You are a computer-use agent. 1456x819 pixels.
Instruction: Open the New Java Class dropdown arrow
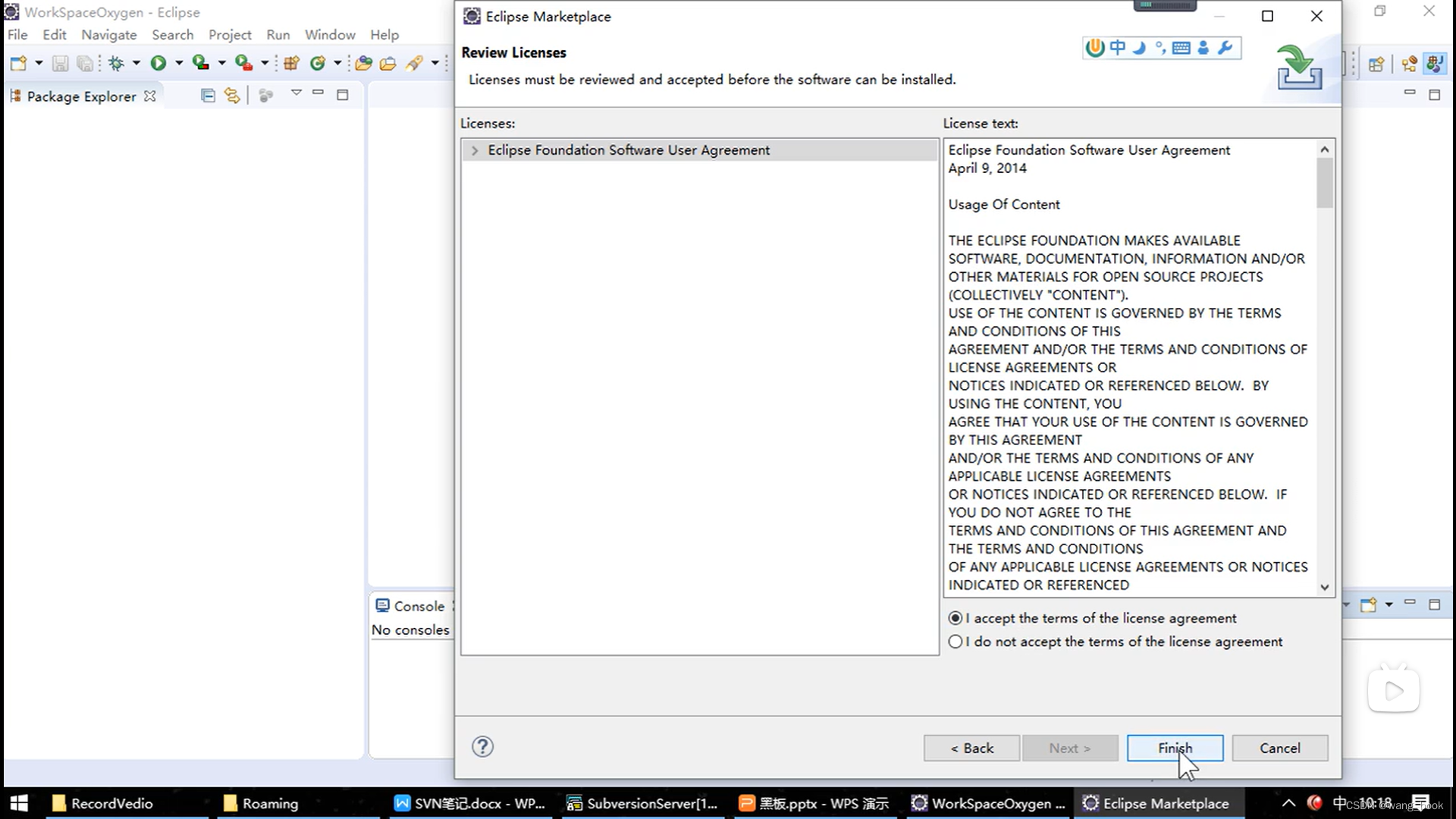[x=337, y=64]
